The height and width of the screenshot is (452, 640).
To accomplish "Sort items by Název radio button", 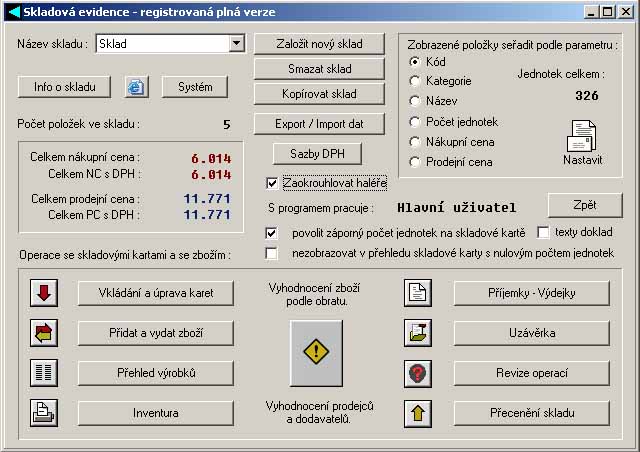I will click(415, 100).
